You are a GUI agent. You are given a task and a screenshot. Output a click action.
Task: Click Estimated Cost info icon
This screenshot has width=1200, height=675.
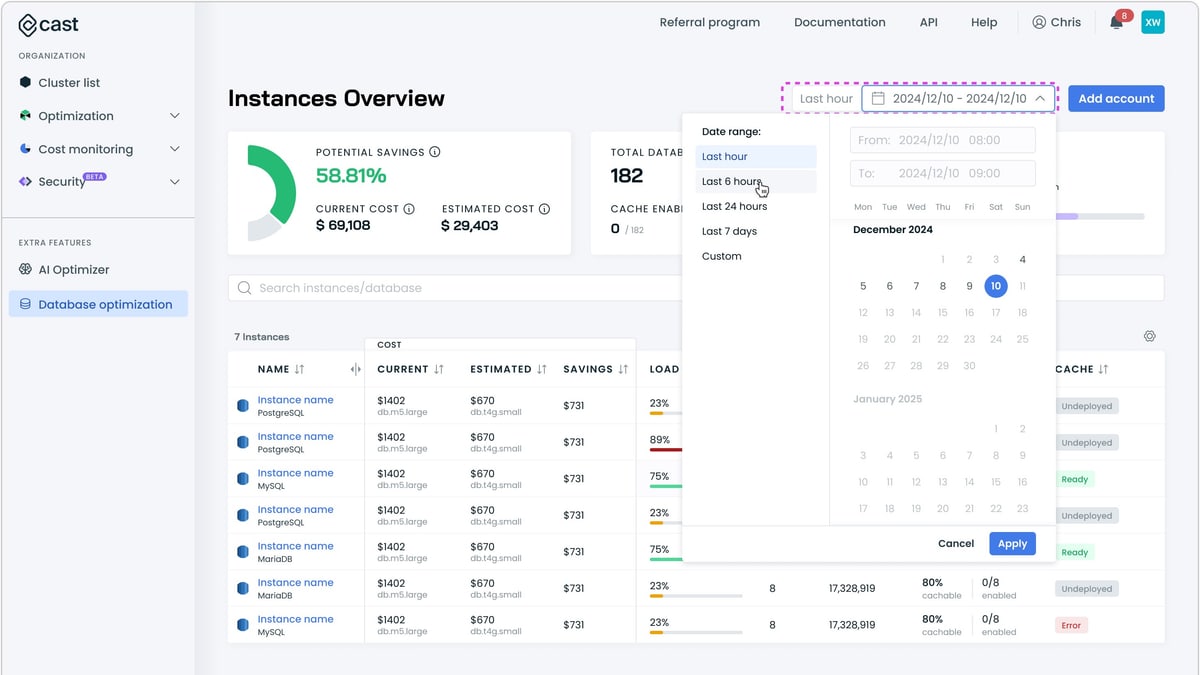click(x=544, y=209)
